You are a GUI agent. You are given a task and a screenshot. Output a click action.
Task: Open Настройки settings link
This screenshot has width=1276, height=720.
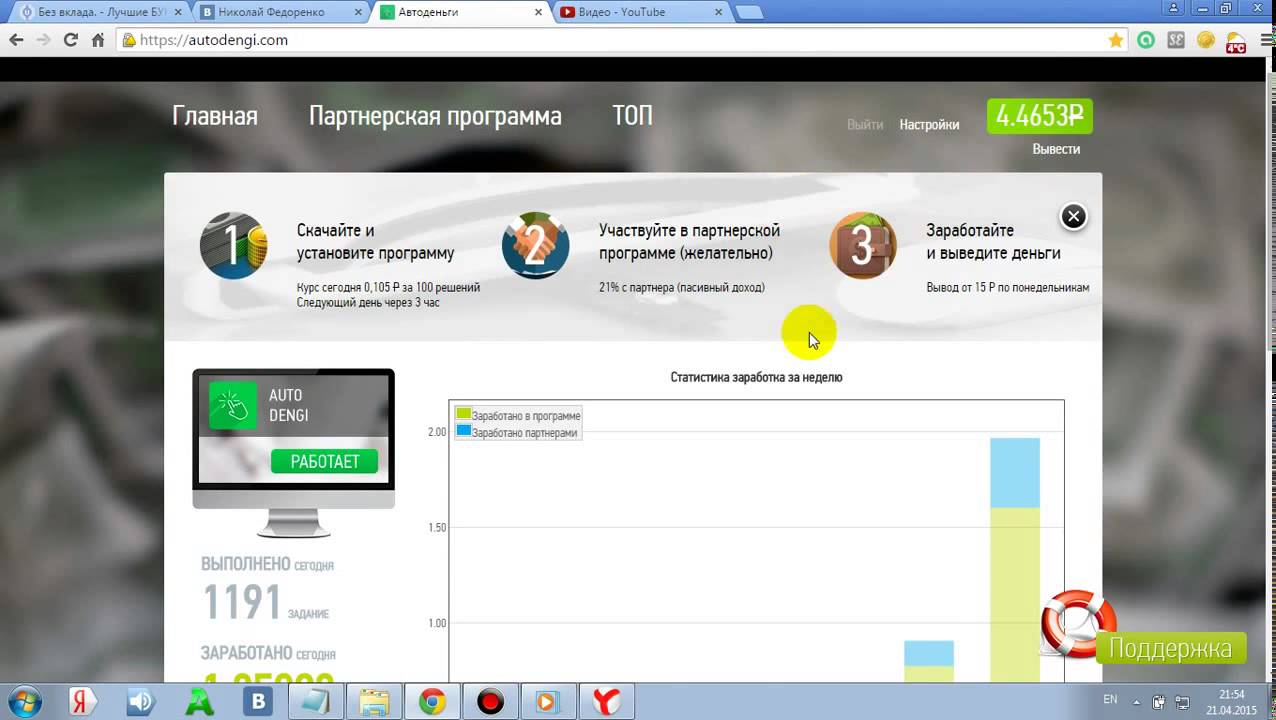[929, 125]
